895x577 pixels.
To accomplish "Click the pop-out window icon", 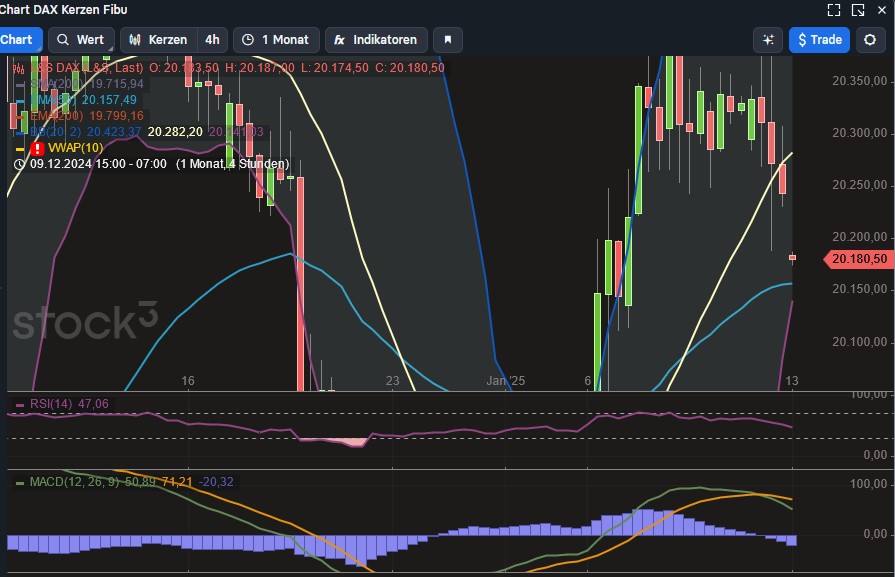I will 860,9.
